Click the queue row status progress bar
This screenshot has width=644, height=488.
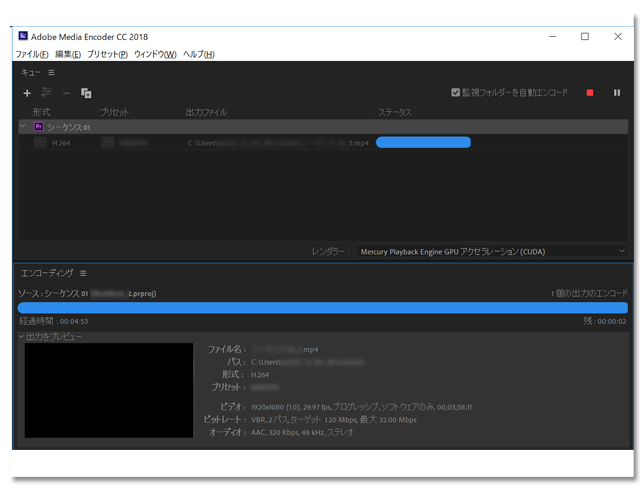(423, 143)
